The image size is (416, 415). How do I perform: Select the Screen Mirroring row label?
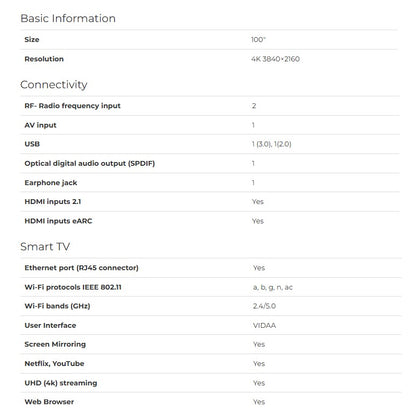point(55,345)
